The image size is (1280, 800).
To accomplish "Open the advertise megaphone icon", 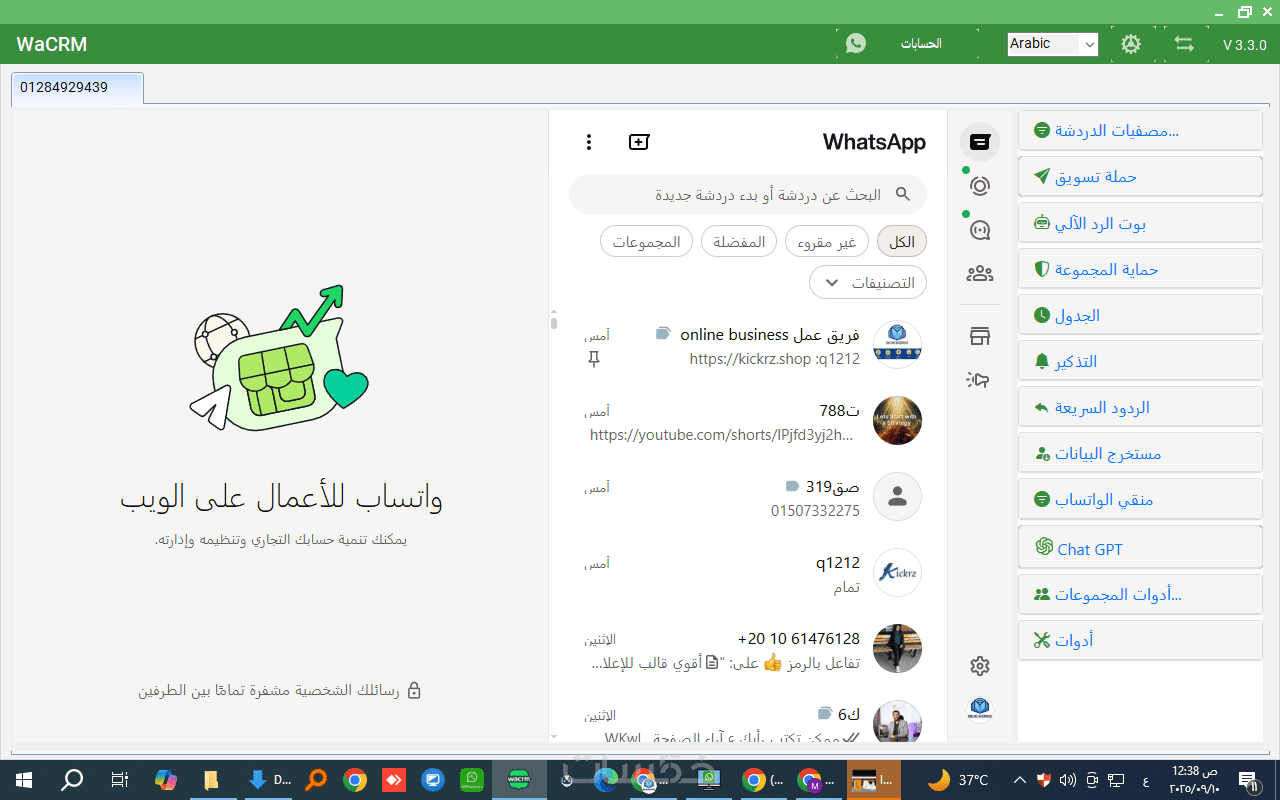I will coord(979,380).
